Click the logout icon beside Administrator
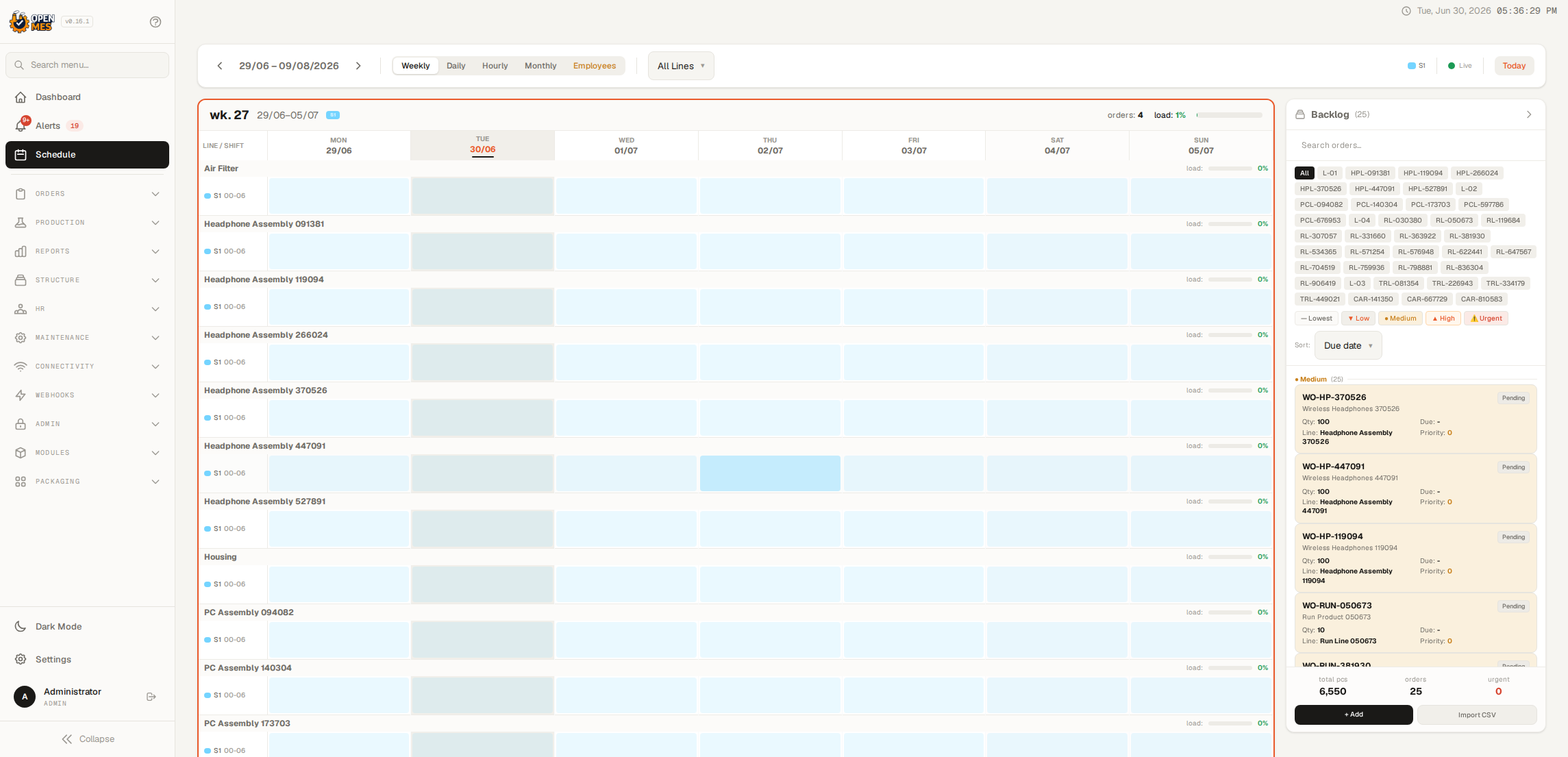 pos(151,697)
